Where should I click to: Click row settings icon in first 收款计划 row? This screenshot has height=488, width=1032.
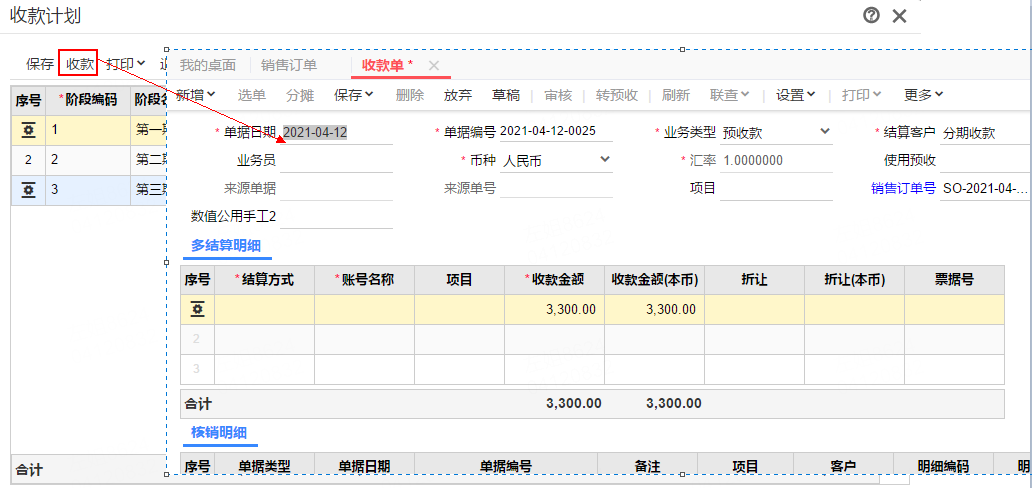click(28, 130)
